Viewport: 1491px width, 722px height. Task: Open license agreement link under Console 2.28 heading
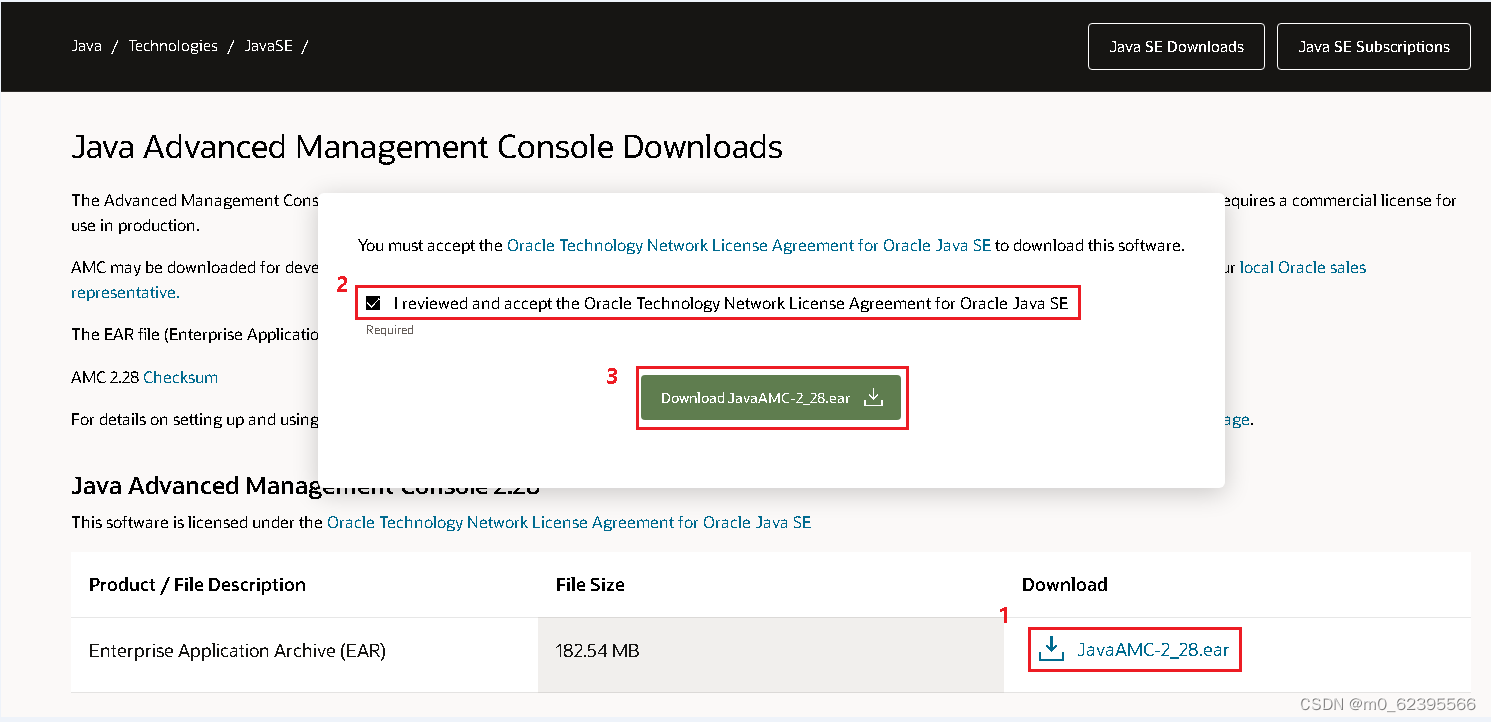pyautogui.click(x=569, y=522)
